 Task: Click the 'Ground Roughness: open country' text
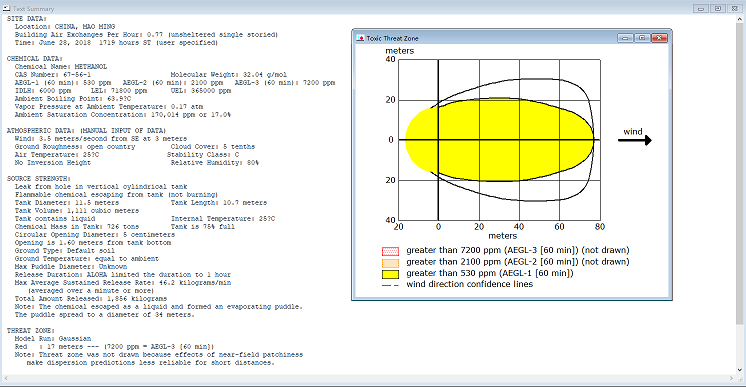(75, 147)
